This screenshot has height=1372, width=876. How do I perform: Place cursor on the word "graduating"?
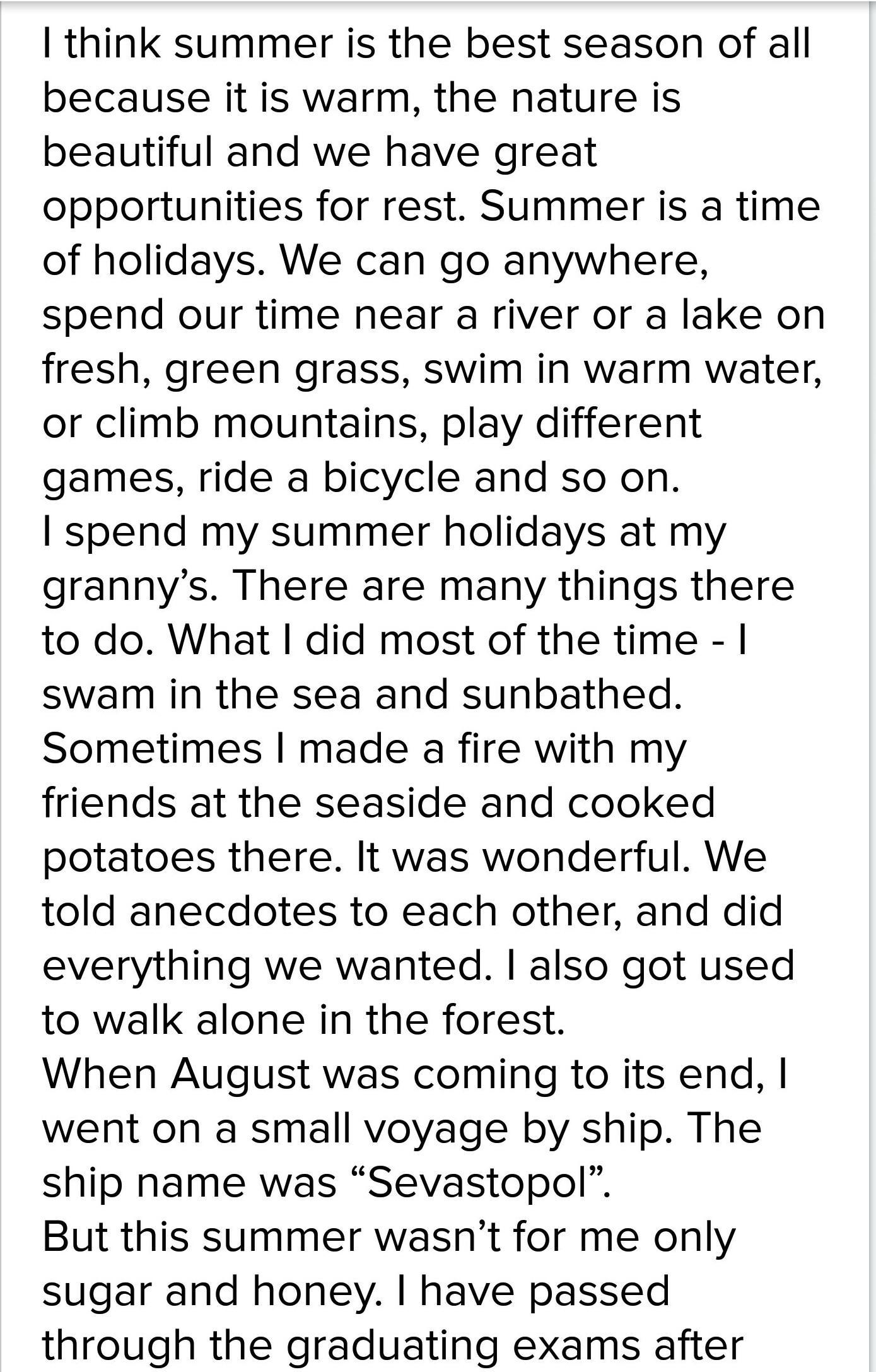coord(391,1345)
